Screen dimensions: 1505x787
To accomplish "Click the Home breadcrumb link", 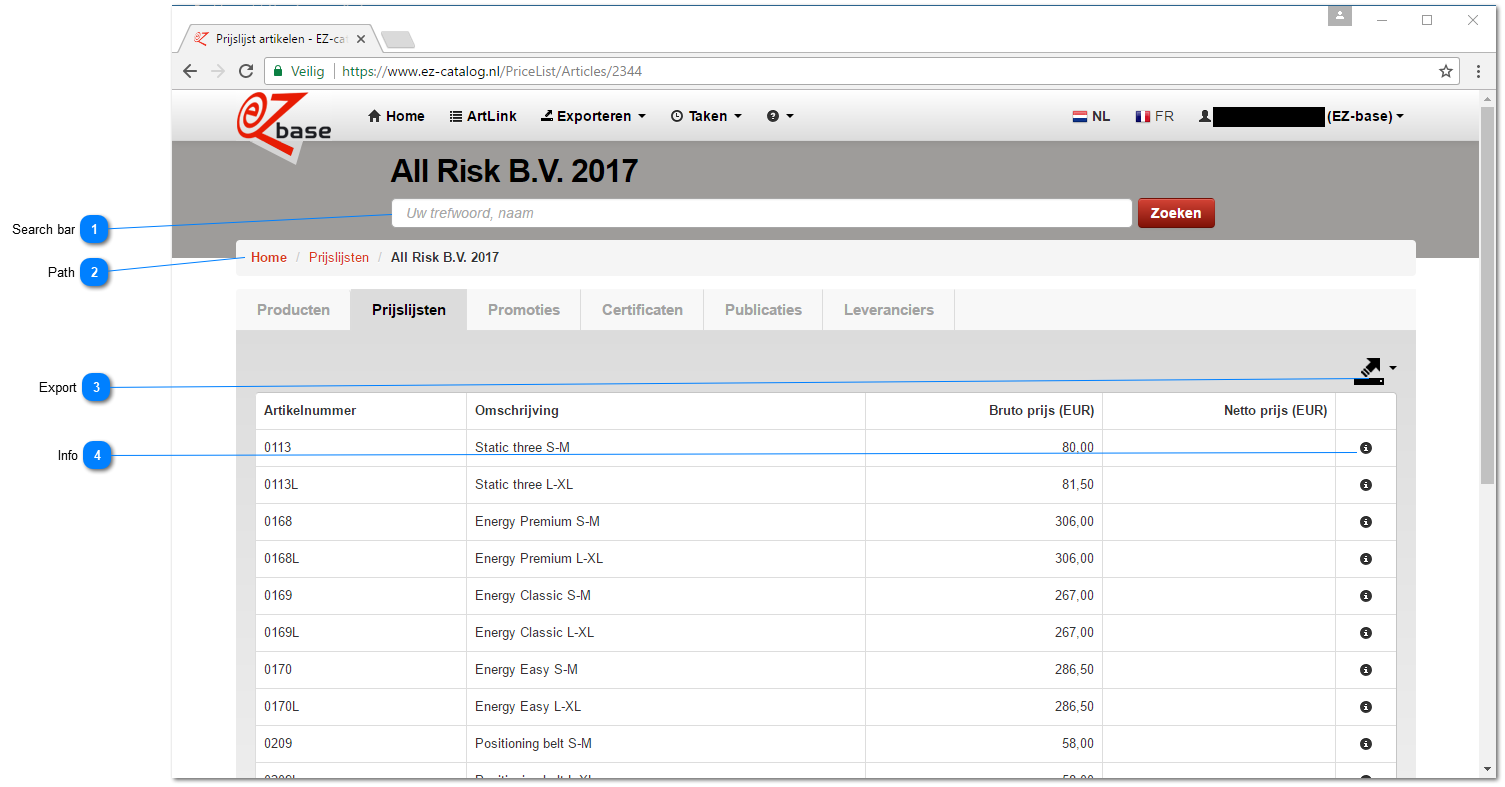I will (x=269, y=258).
